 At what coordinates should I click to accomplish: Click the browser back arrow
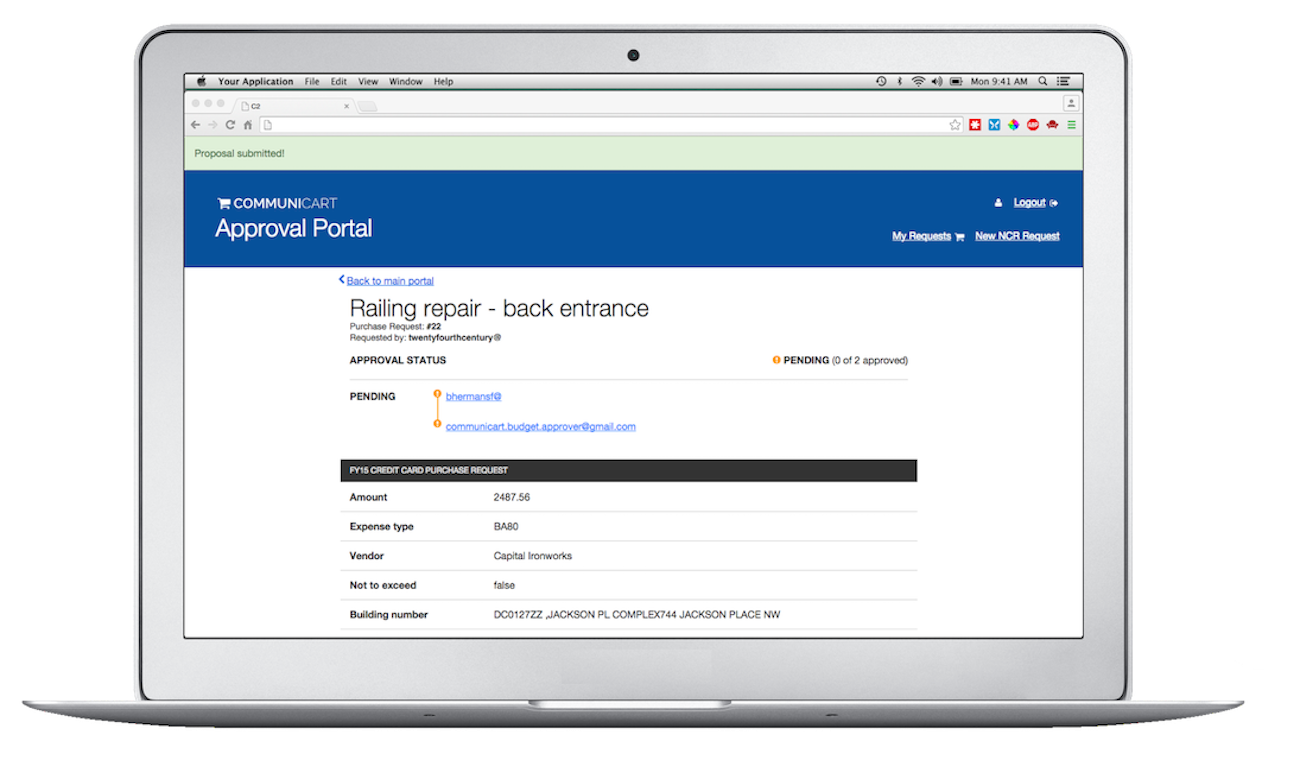click(x=195, y=124)
